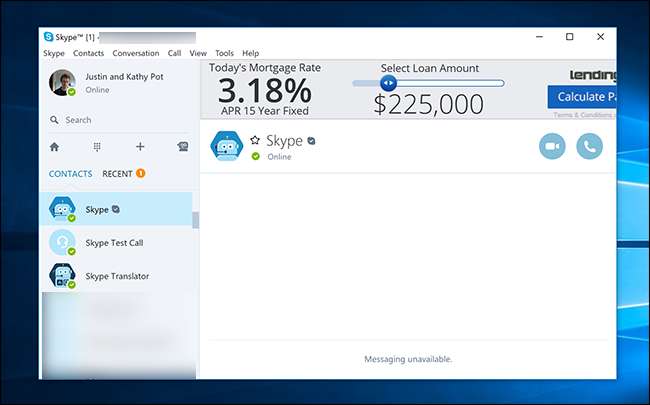Open the Skype menu
The width and height of the screenshot is (650, 405).
pyautogui.click(x=54, y=53)
